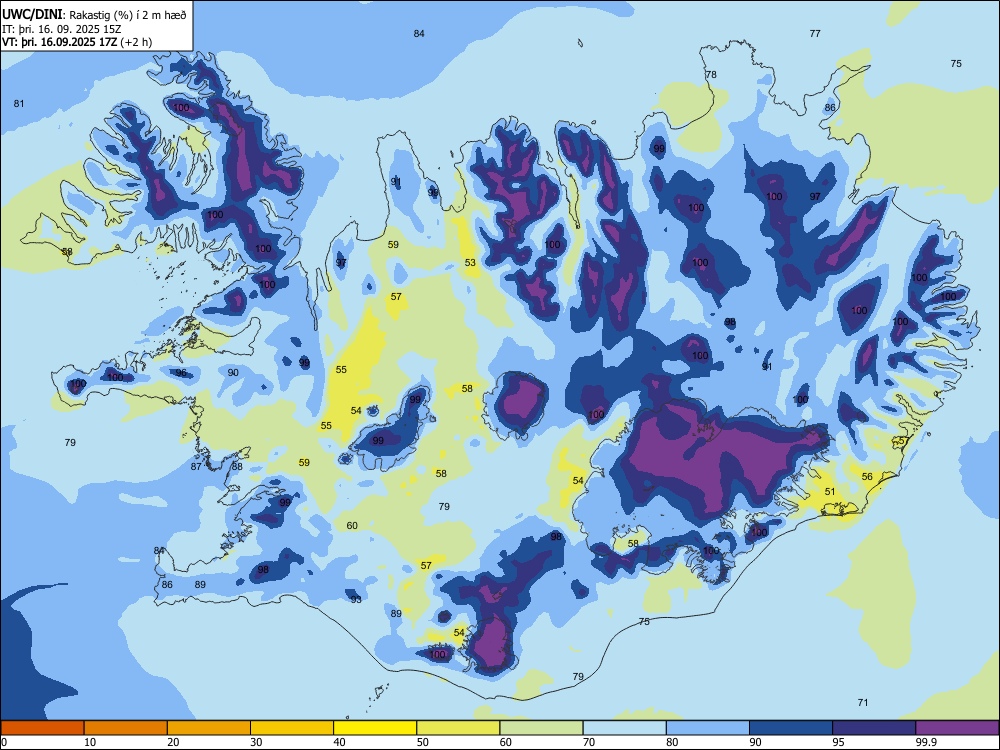
Task: Select the dark blue 90–95 legend swatch
Action: (791, 728)
